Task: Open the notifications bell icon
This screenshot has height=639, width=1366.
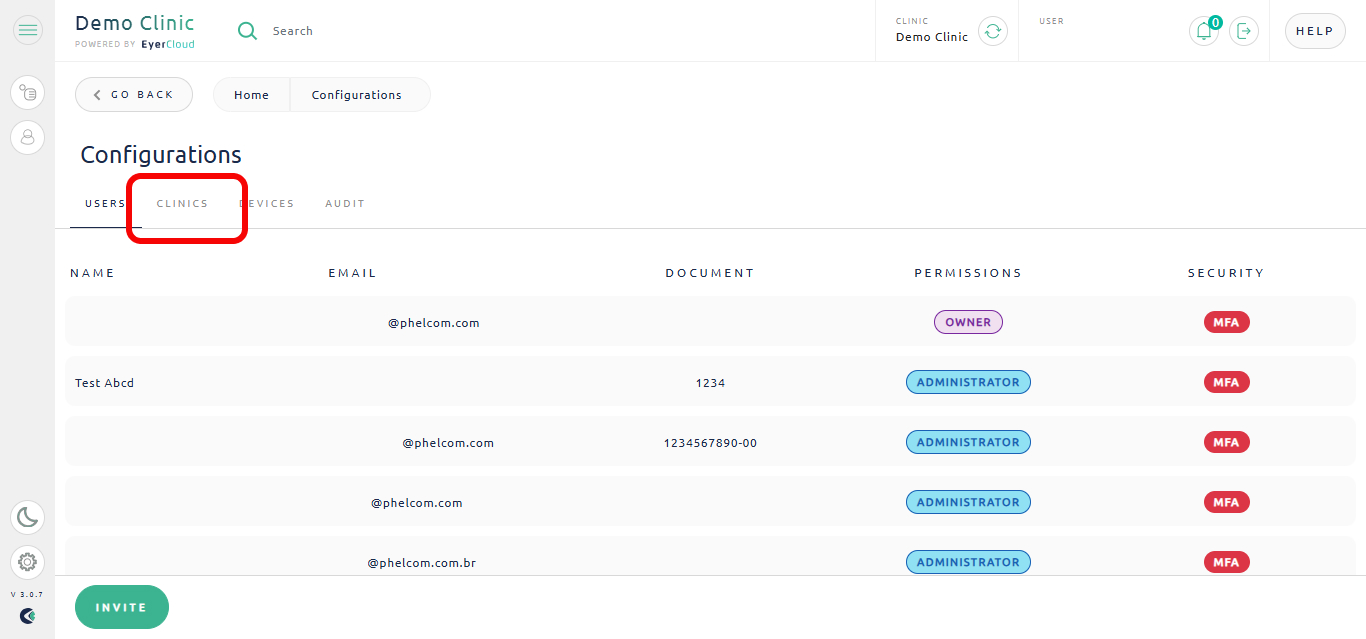Action: point(1204,31)
